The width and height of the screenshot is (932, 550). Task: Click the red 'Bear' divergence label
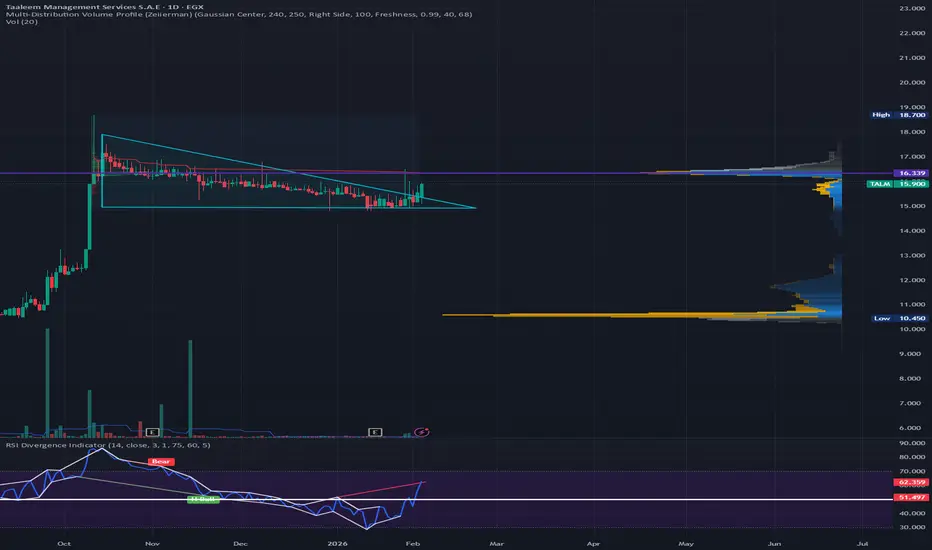(161, 461)
